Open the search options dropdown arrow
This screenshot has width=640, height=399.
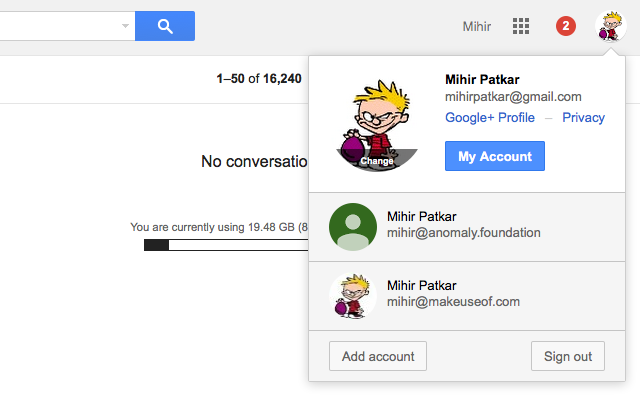[x=125, y=26]
